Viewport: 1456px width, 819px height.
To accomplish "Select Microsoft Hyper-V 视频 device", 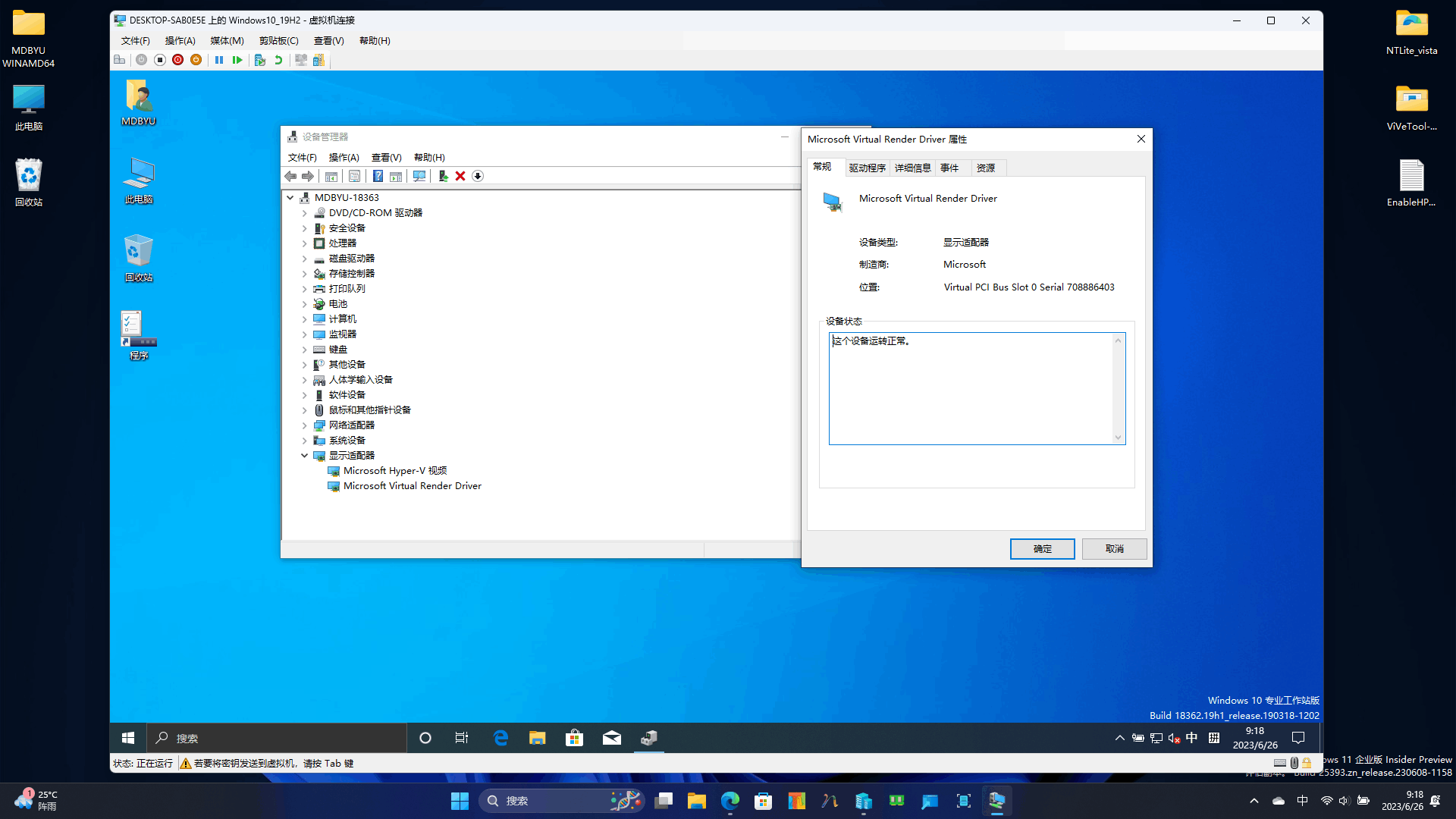I will (394, 471).
